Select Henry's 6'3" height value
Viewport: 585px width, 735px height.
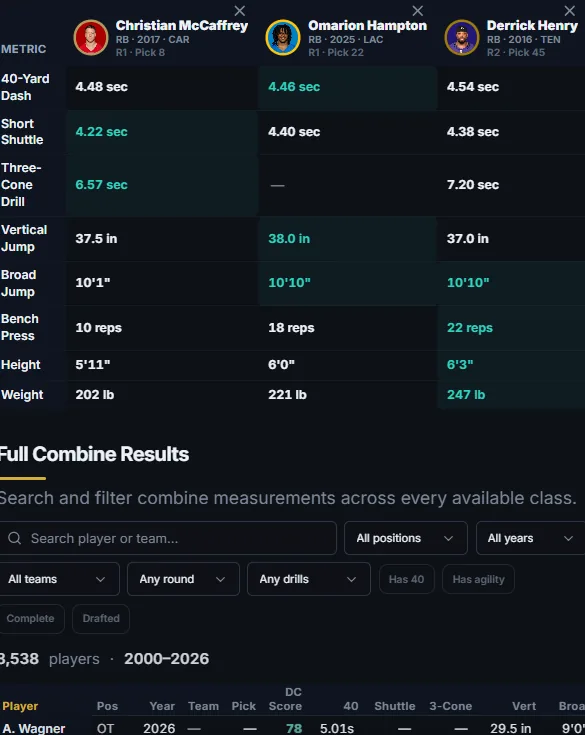[460, 365]
